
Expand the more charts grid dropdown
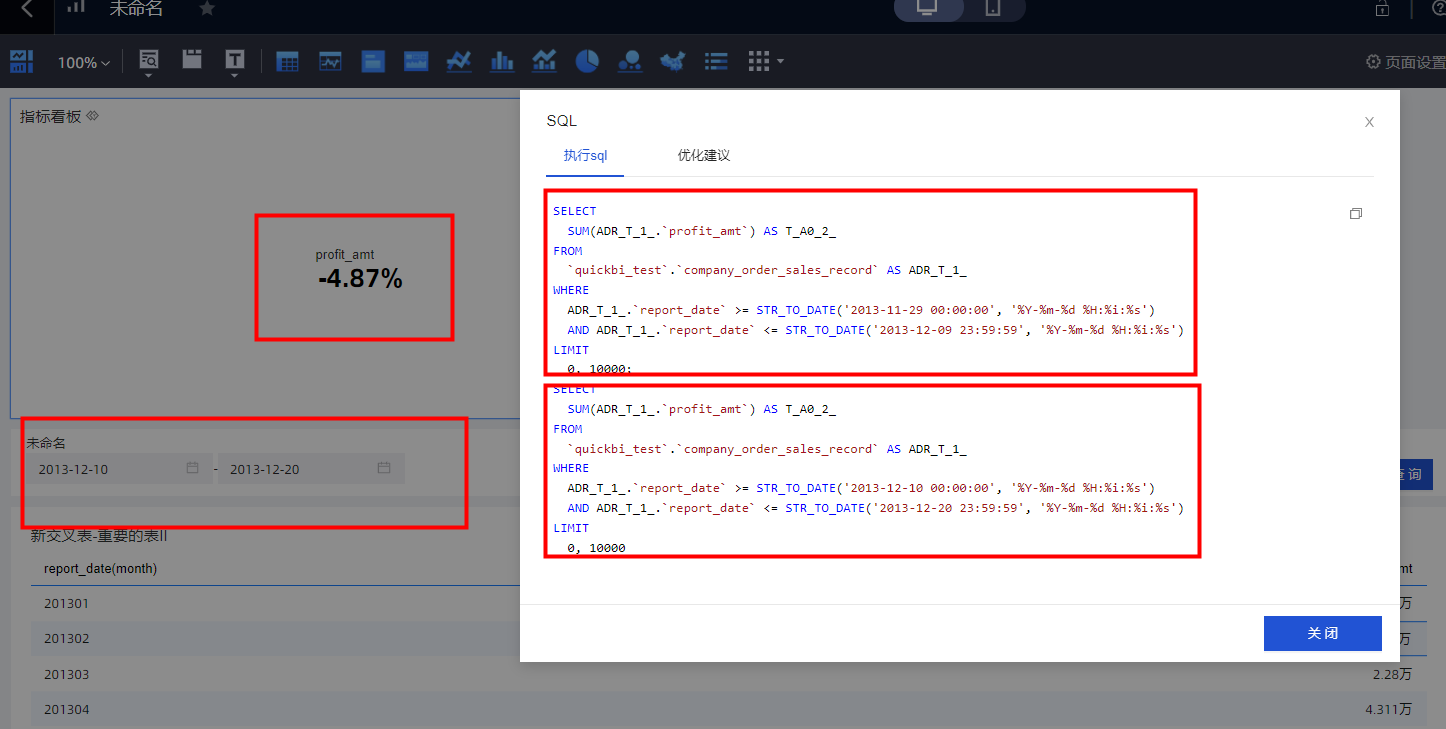(x=766, y=62)
